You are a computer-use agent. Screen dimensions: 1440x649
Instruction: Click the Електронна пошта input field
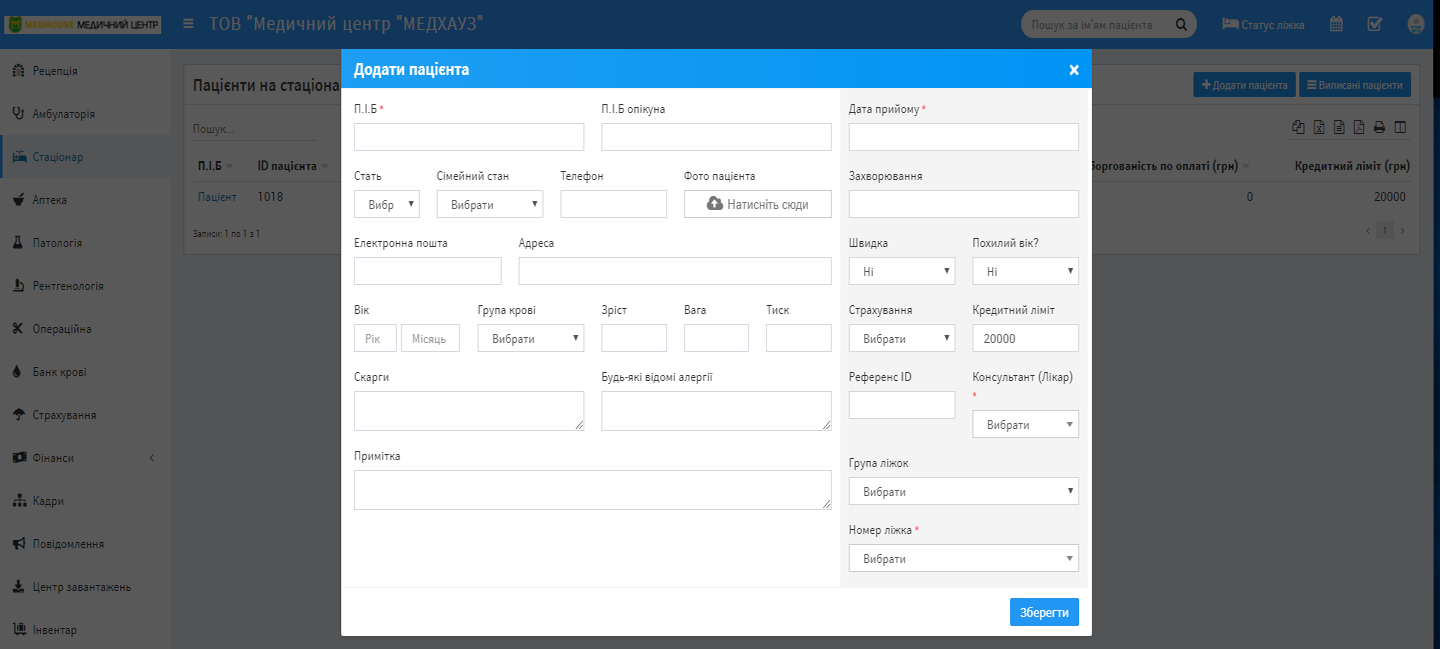[428, 271]
